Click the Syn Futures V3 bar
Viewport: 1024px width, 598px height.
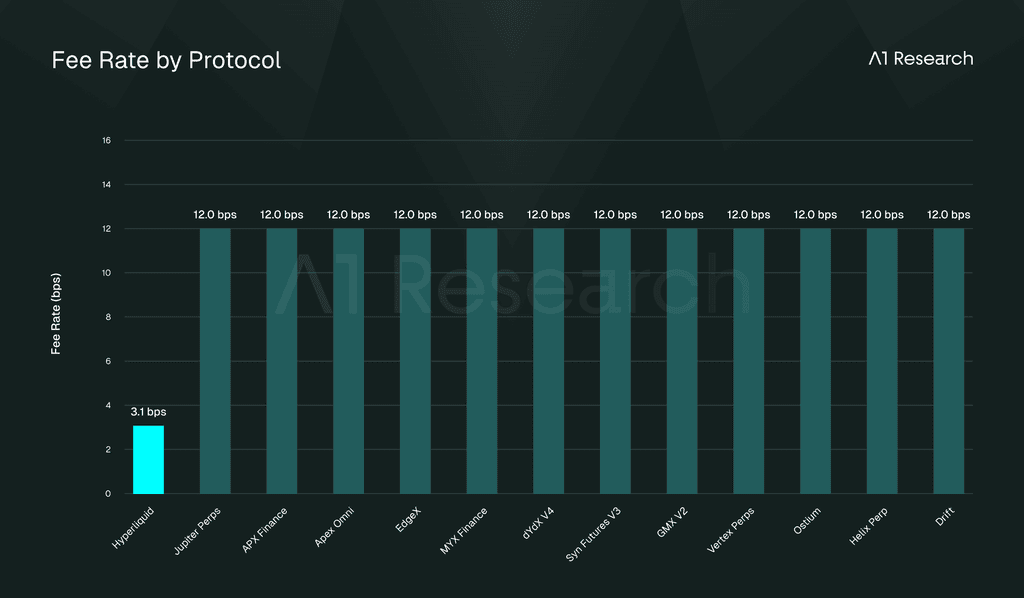pyautogui.click(x=615, y=361)
